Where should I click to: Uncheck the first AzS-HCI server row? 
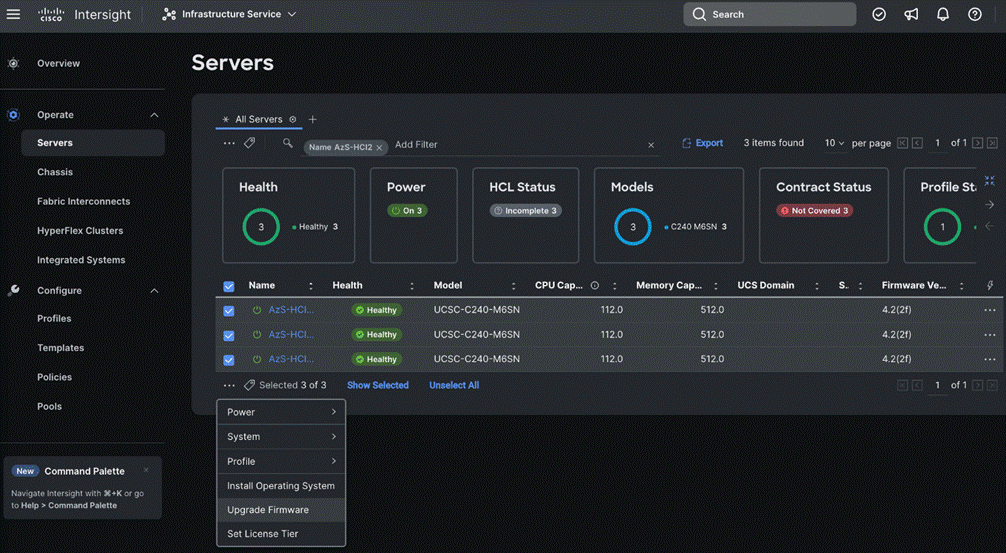point(228,311)
